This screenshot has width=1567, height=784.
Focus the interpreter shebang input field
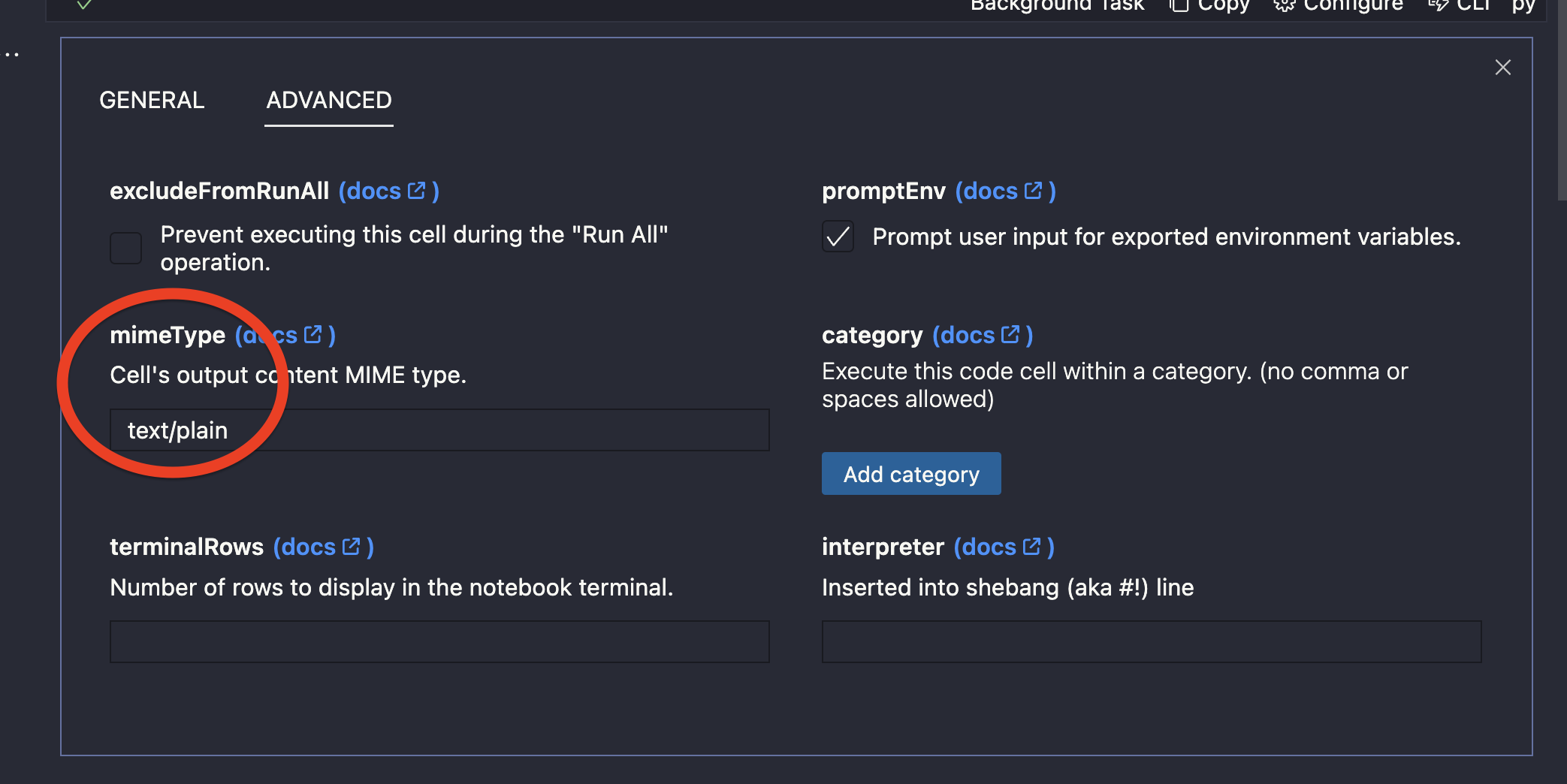(1152, 642)
